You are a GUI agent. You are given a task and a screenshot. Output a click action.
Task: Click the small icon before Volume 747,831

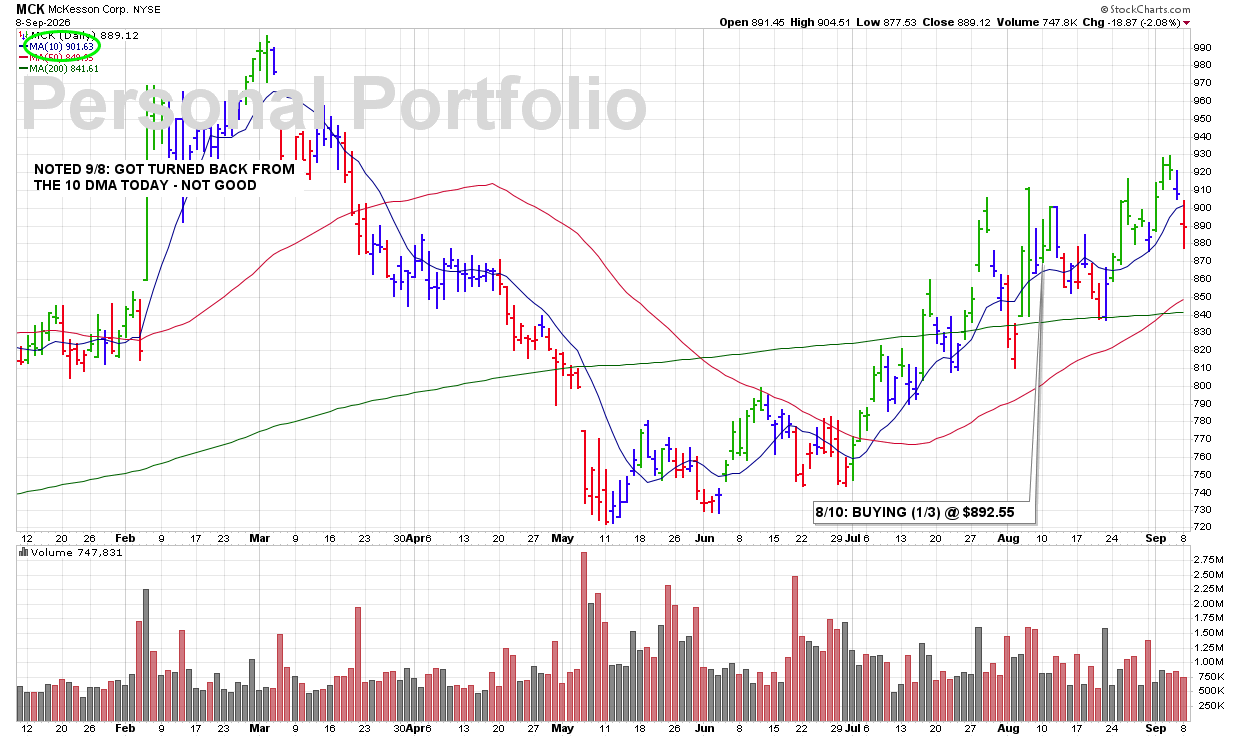pos(23,552)
